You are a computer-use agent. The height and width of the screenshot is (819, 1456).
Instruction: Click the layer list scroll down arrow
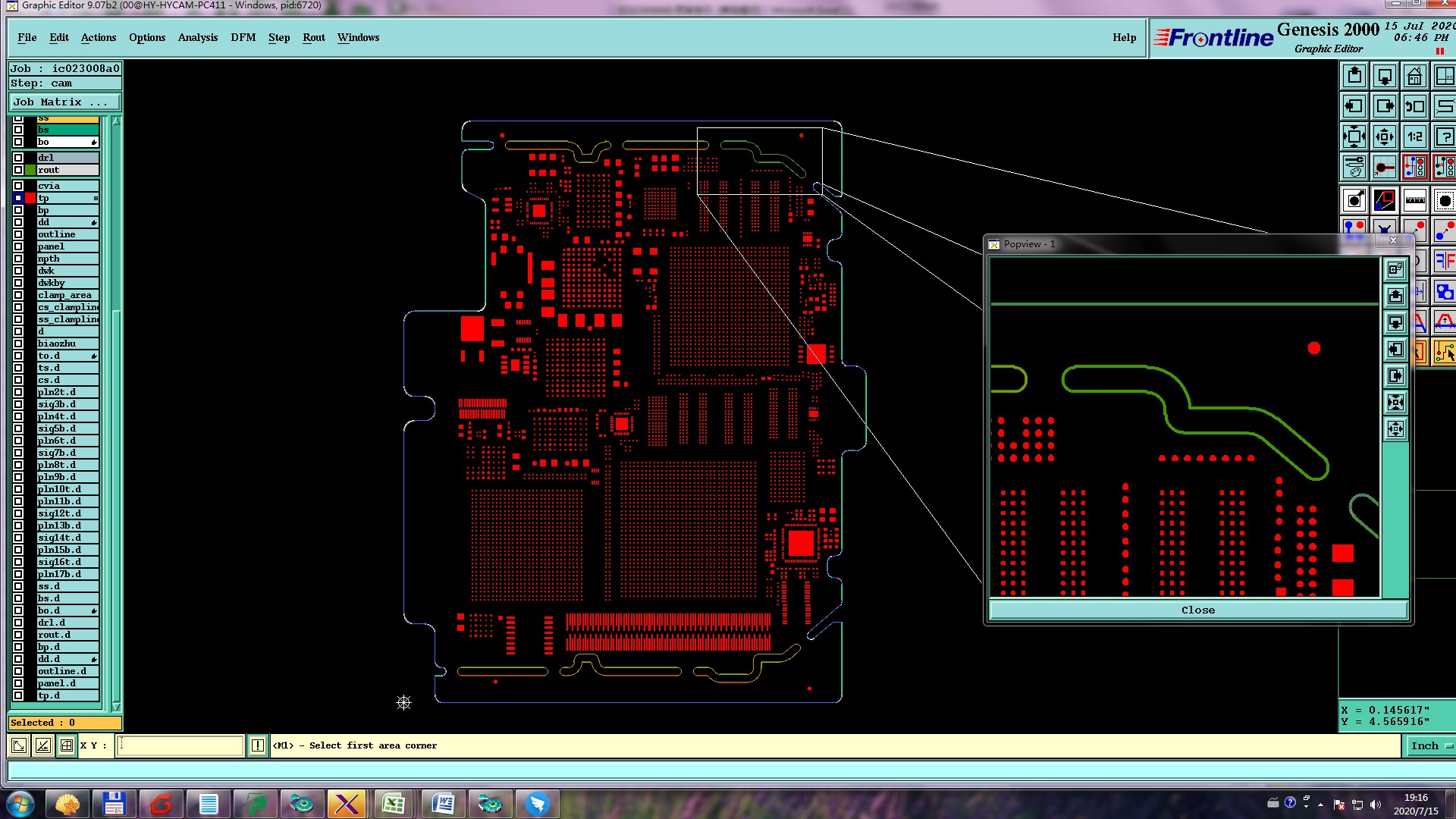coord(116,706)
